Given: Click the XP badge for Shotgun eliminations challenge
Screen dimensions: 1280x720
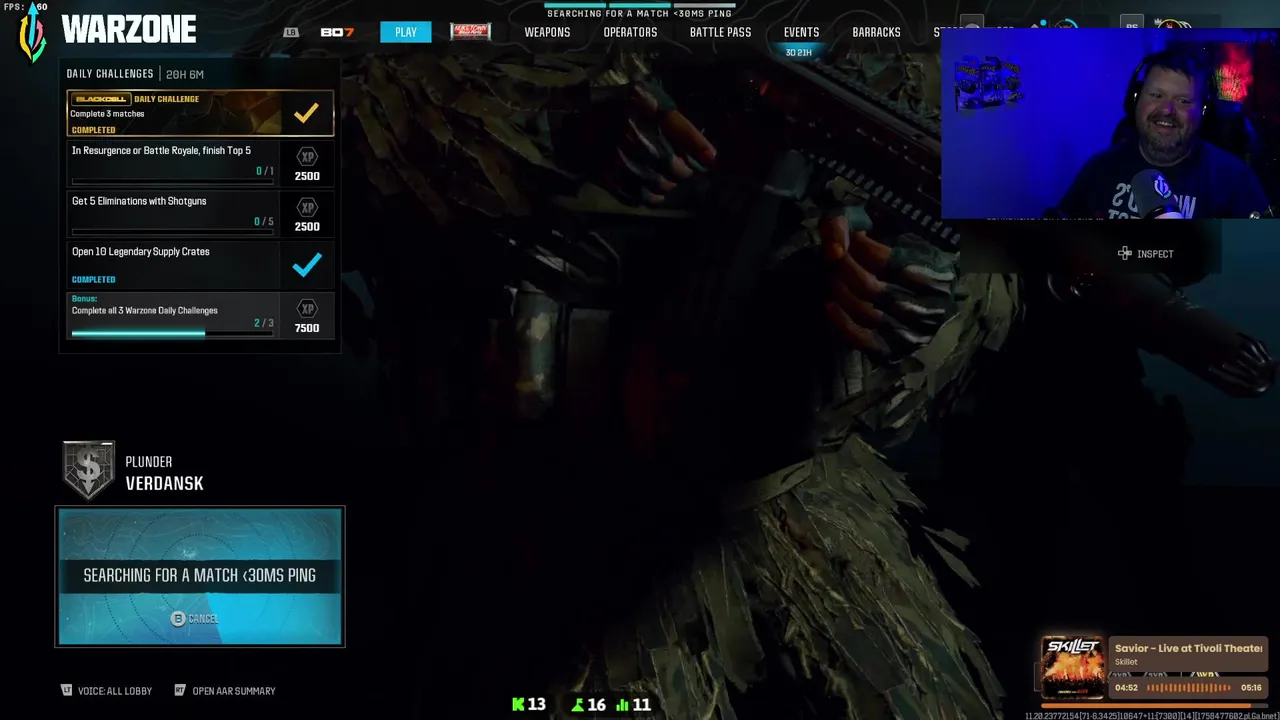Looking at the screenshot, I should pyautogui.click(x=307, y=208).
